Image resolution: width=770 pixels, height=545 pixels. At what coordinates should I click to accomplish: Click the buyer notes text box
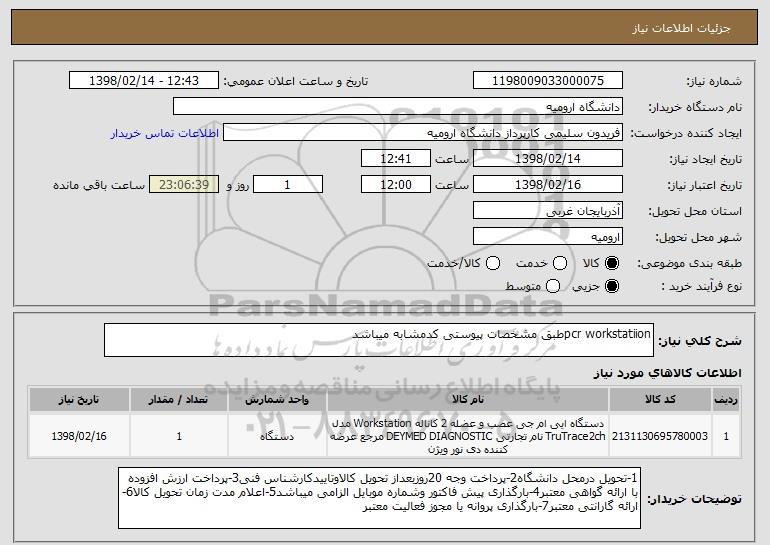pyautogui.click(x=380, y=498)
